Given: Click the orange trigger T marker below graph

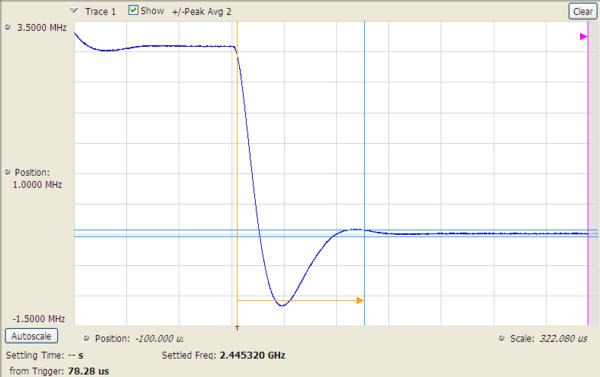Looking at the screenshot, I should click(x=237, y=328).
